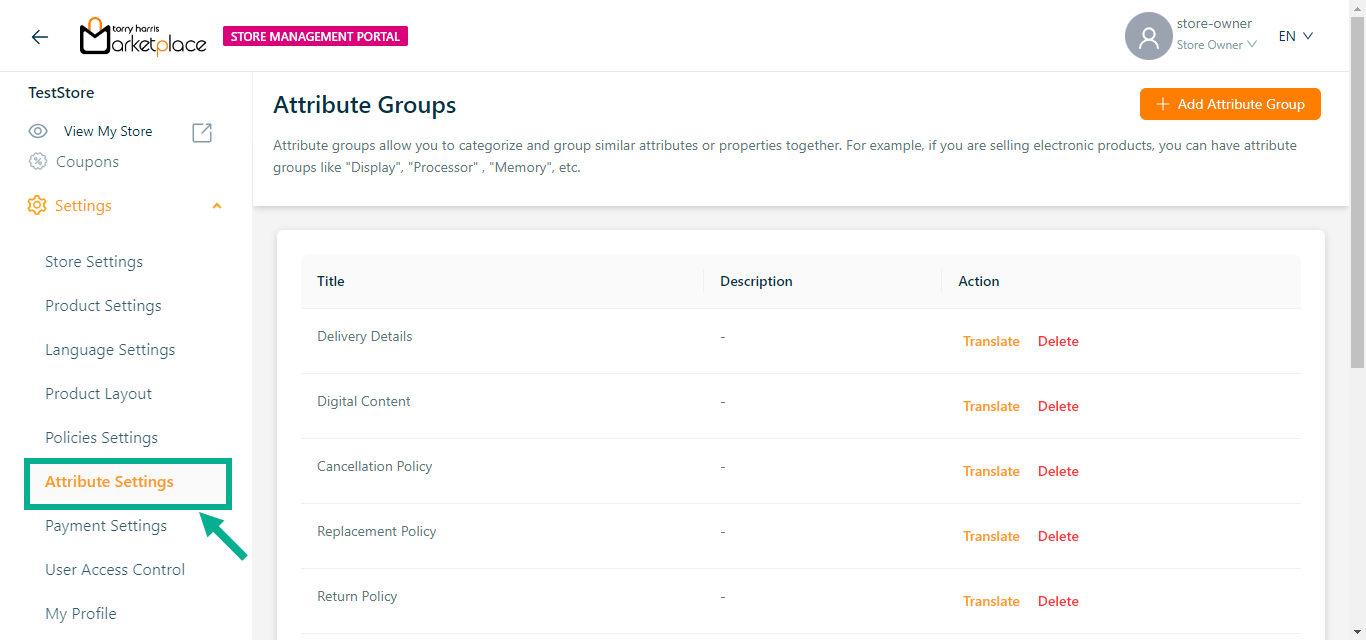Open store in new window icon
The image size is (1366, 640).
pos(202,132)
